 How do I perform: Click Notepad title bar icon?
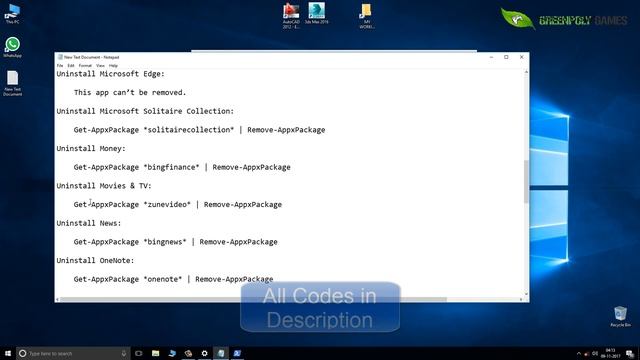coord(60,57)
